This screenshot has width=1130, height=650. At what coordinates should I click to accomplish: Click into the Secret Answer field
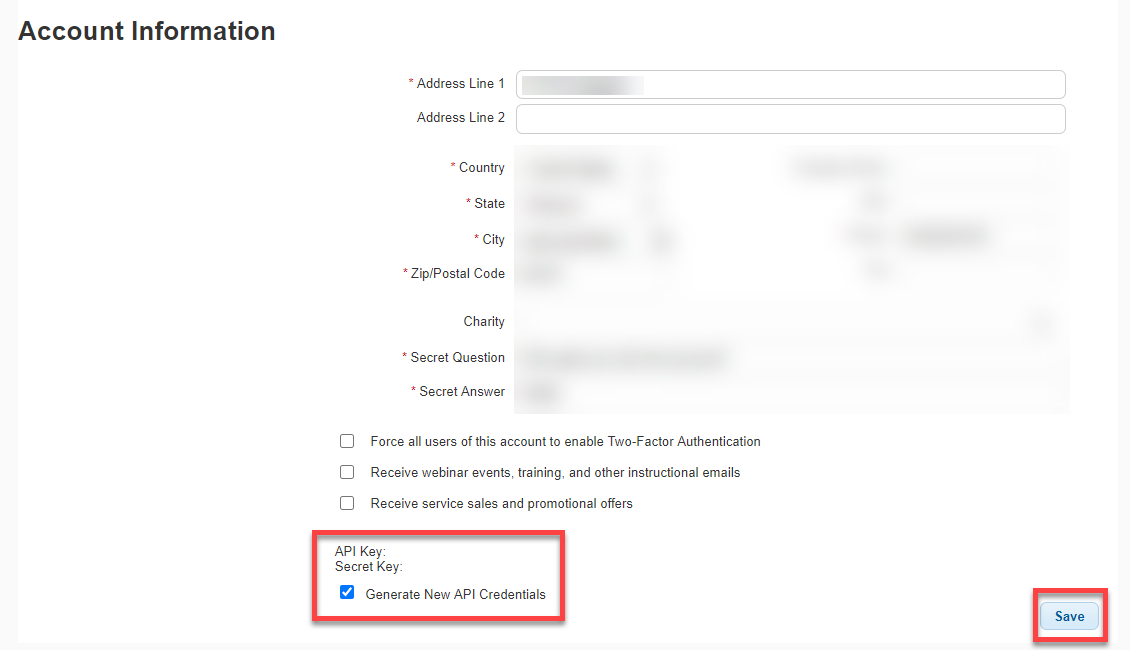pos(791,392)
